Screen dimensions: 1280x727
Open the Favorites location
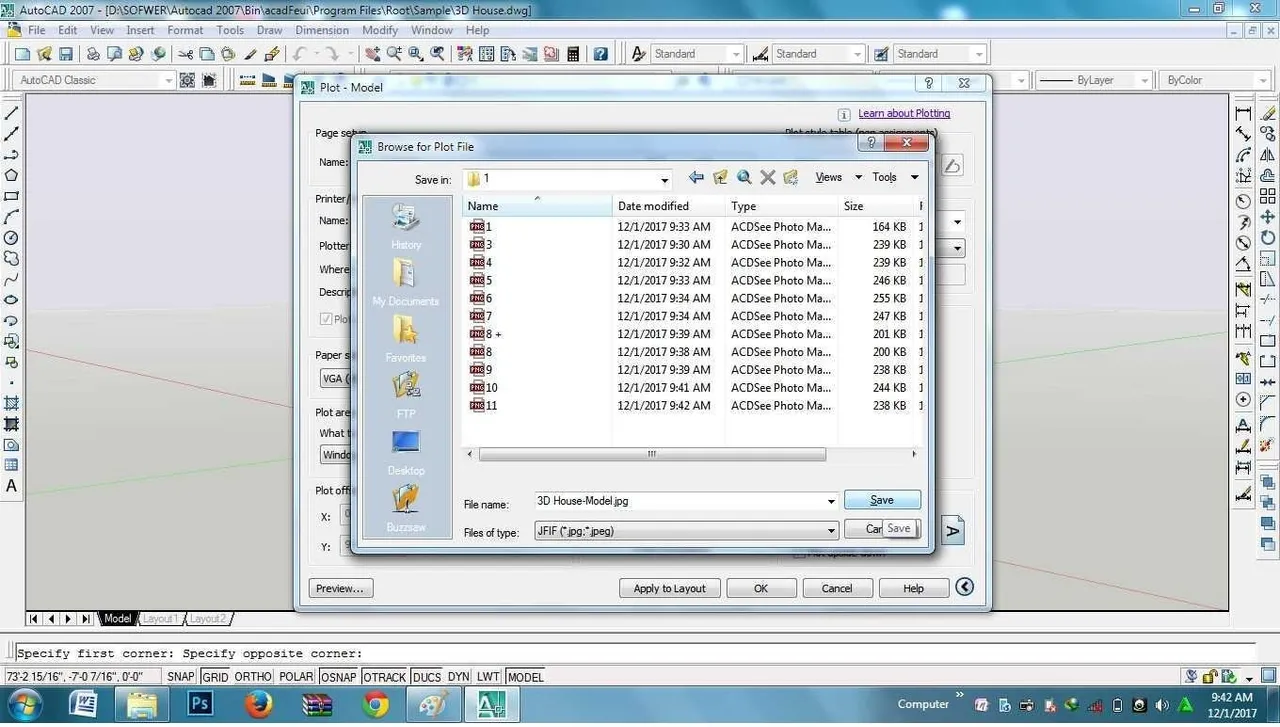click(406, 338)
